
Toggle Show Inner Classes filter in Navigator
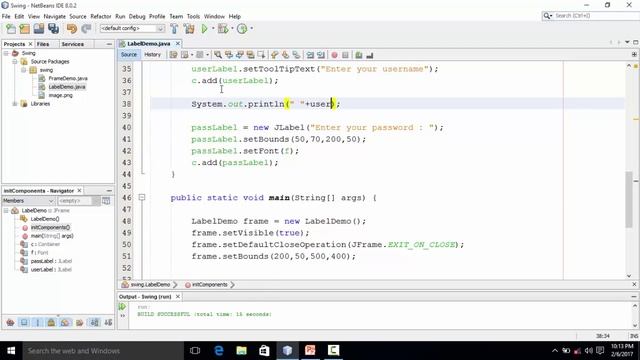[x=65, y=323]
